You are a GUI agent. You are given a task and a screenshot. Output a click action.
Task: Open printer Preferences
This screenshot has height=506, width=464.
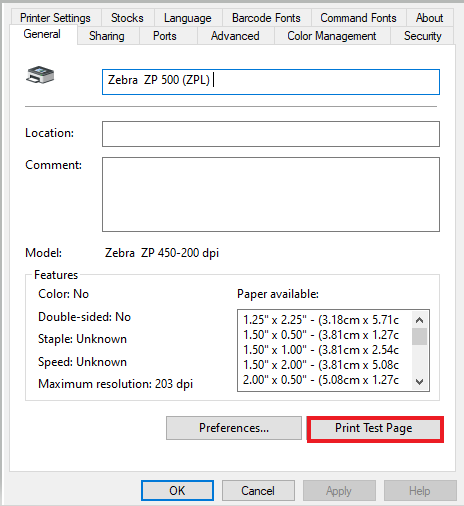tap(234, 428)
